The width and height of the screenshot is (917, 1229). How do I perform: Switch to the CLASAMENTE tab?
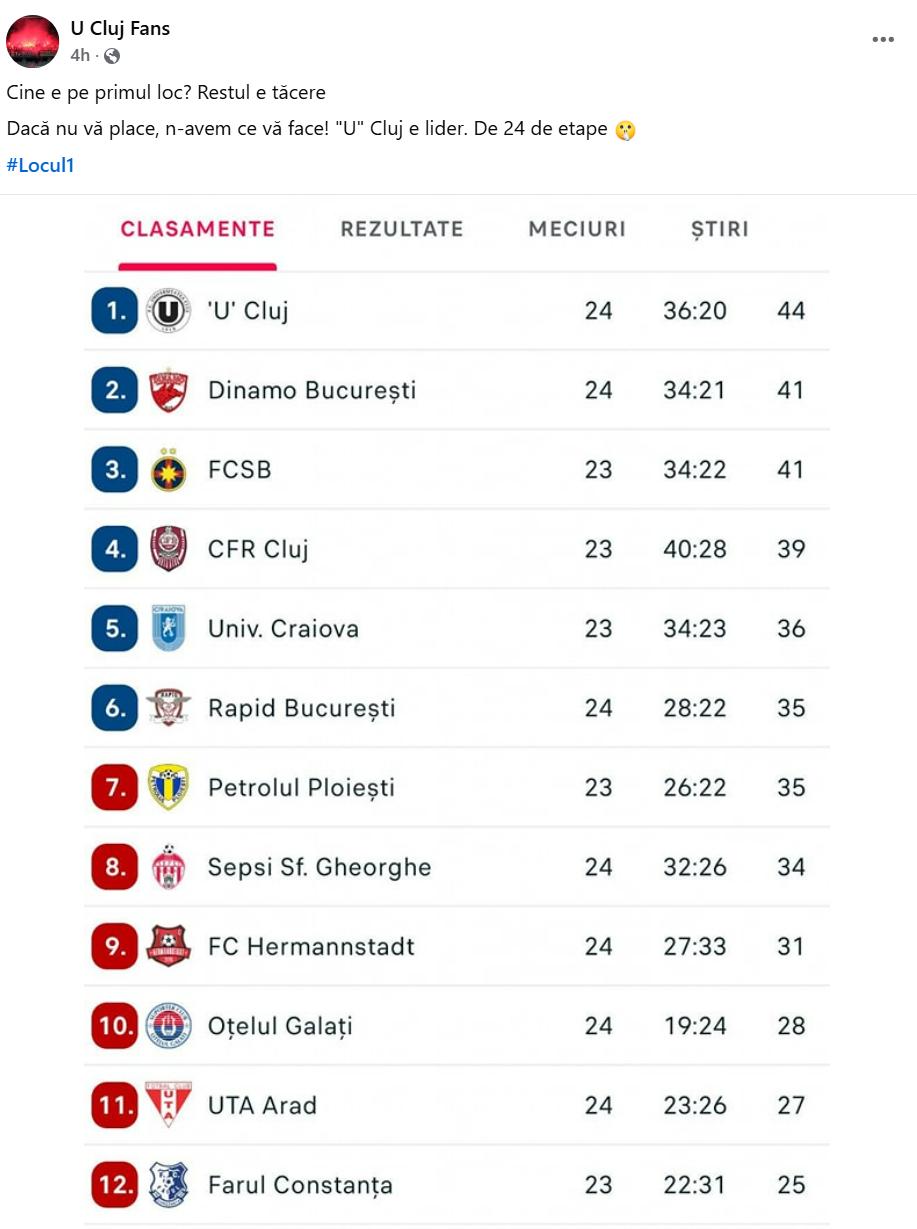(x=197, y=229)
